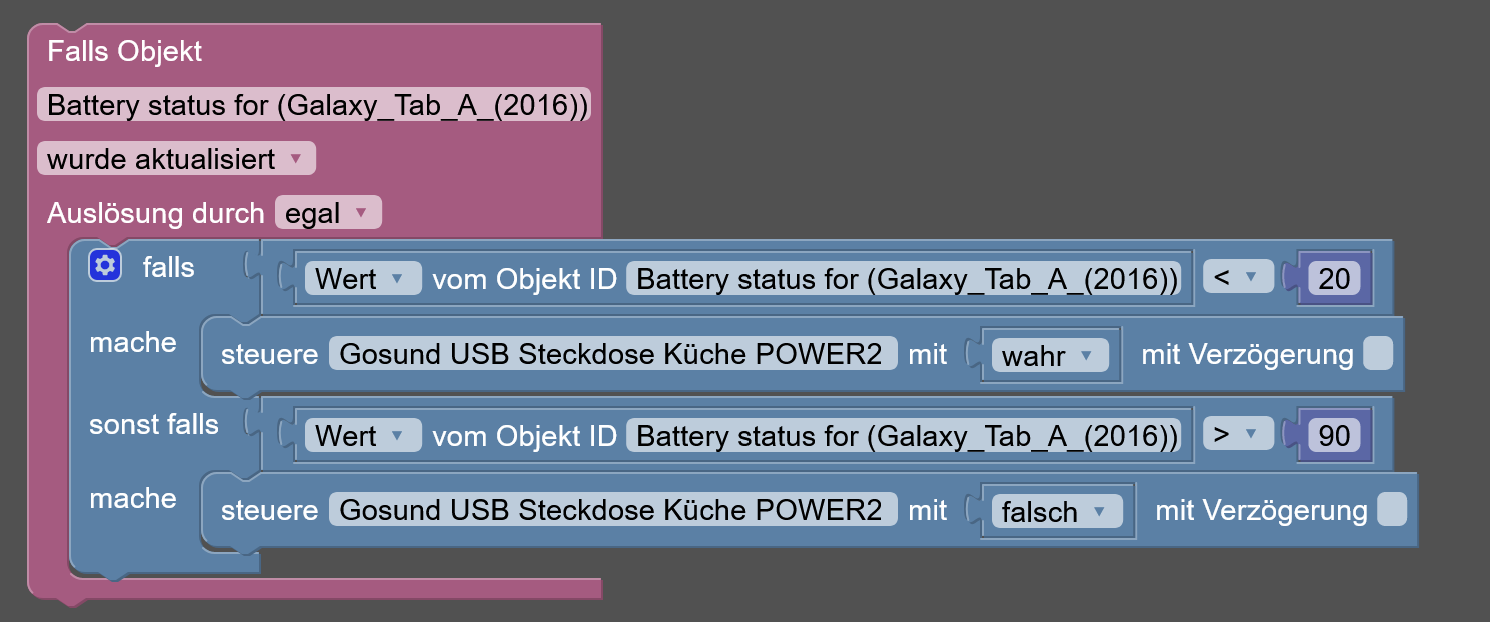
Task: Edit the number field containing 90
Action: pyautogui.click(x=1334, y=435)
